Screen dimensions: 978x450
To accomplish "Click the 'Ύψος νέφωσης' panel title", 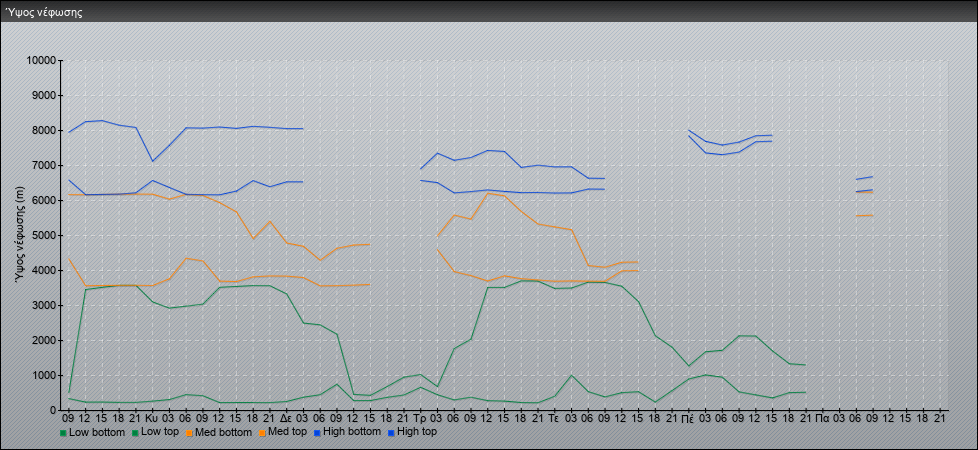I will click(x=44, y=12).
